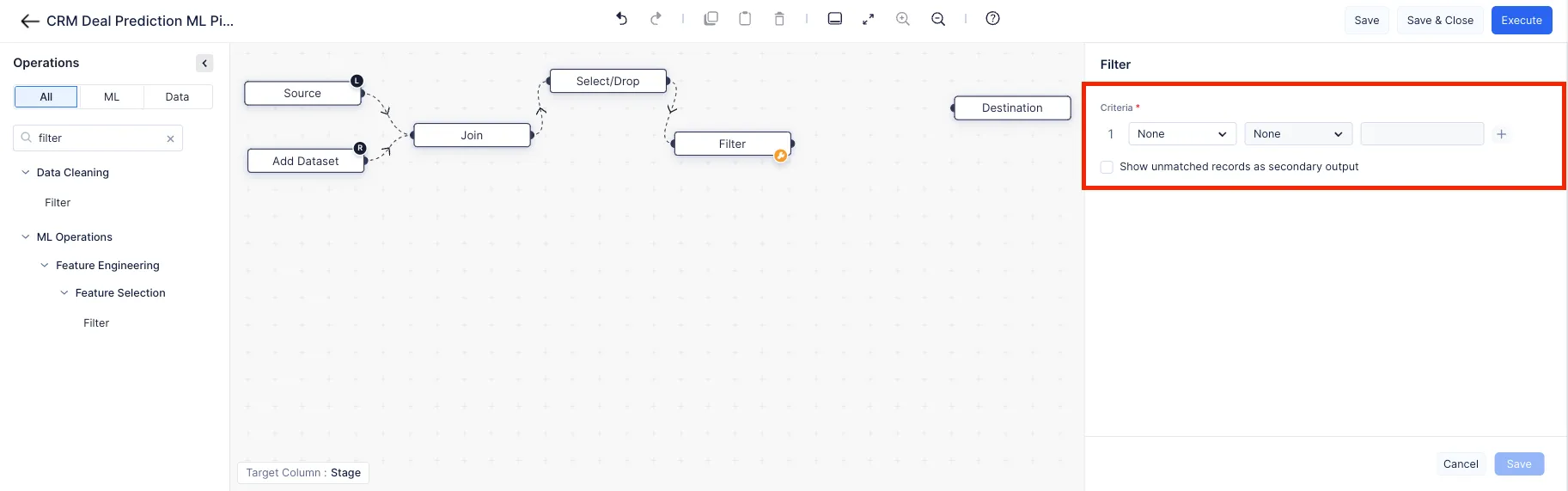
Task: Save the Filter configuration panel
Action: (x=1519, y=464)
